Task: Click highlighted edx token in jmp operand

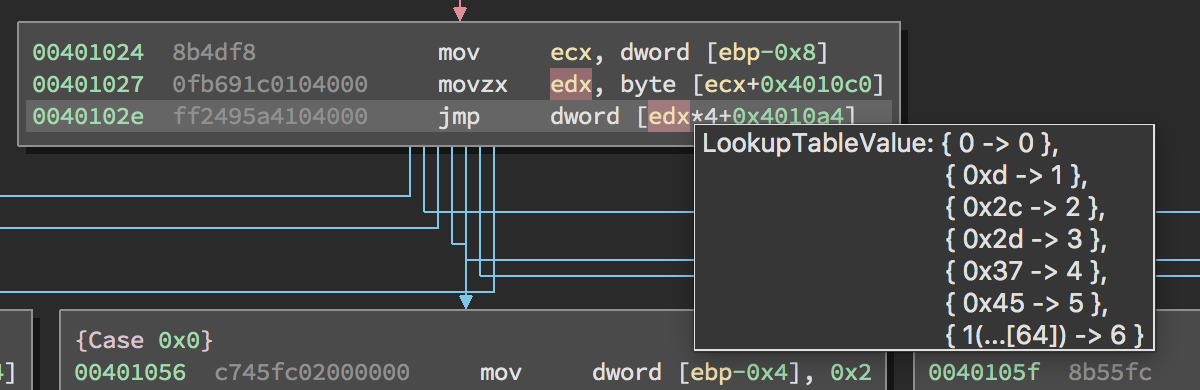Action: [669, 116]
